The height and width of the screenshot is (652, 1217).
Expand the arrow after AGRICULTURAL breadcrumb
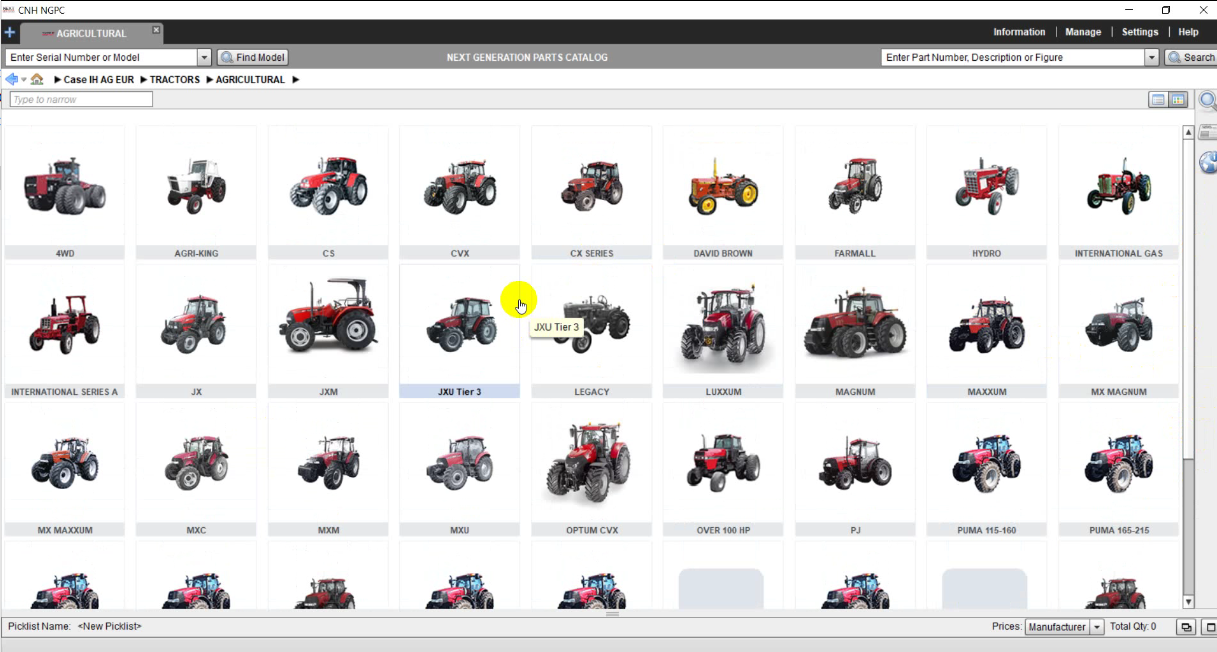(296, 80)
